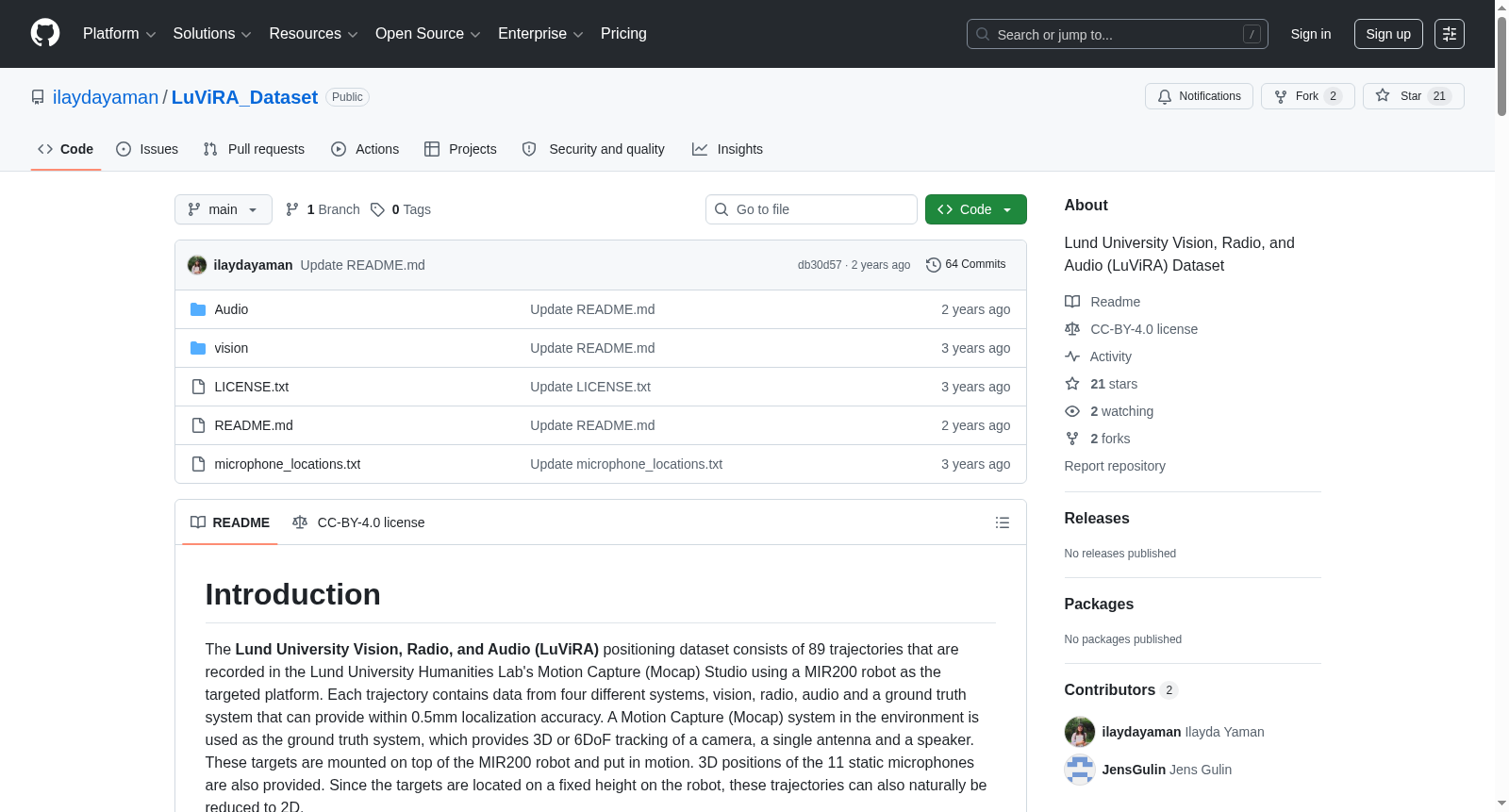Open the microphone_locations.txt file
1509x812 pixels.
click(288, 464)
